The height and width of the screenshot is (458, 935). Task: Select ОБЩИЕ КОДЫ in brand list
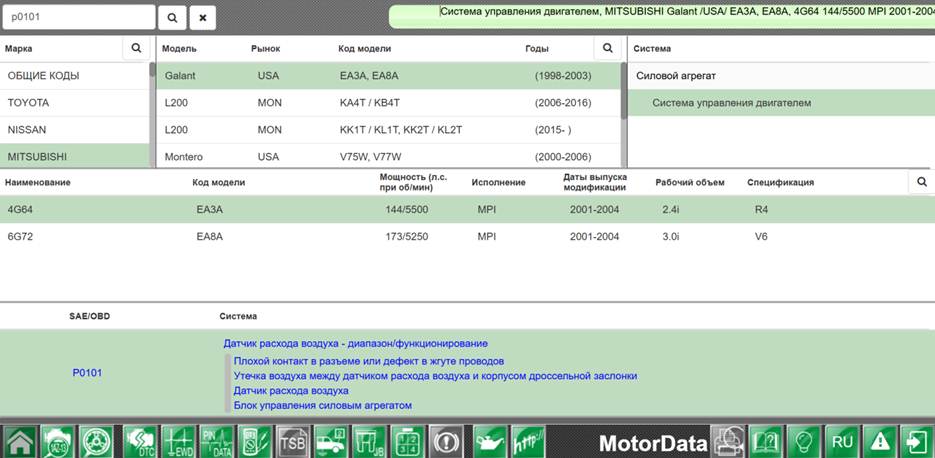click(x=75, y=76)
